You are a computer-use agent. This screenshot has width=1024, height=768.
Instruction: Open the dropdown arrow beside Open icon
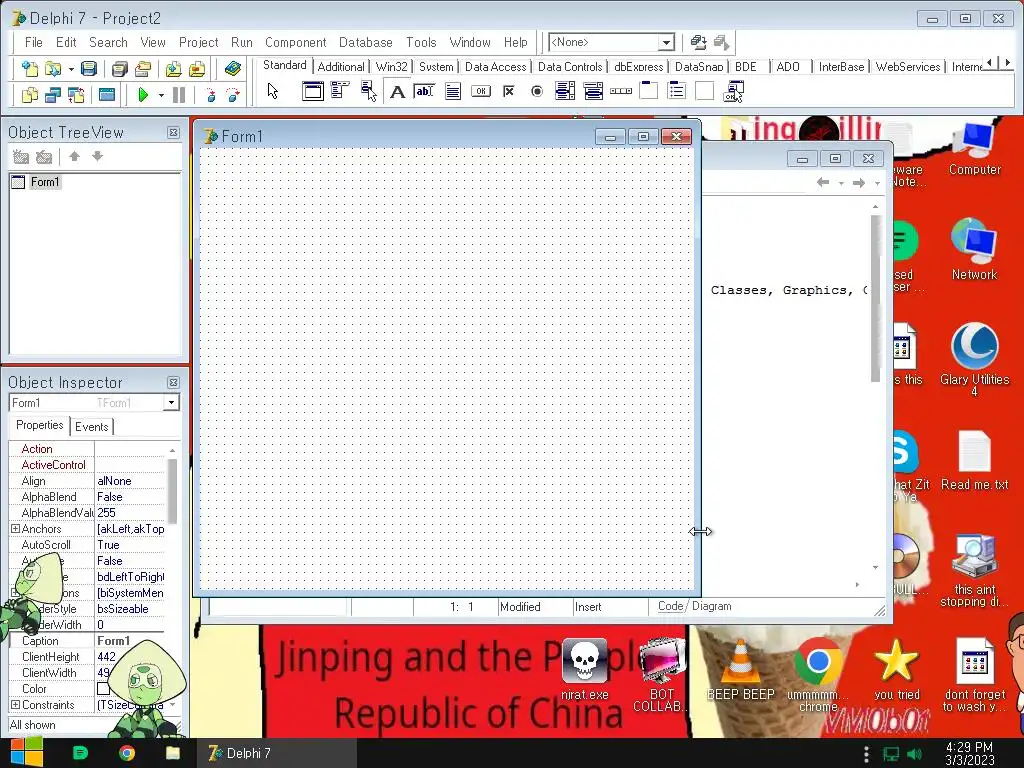(71, 69)
